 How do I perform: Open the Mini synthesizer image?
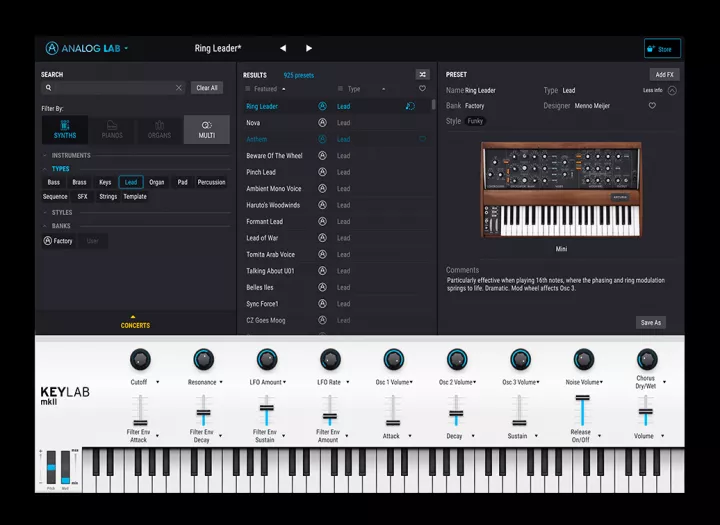(x=561, y=190)
